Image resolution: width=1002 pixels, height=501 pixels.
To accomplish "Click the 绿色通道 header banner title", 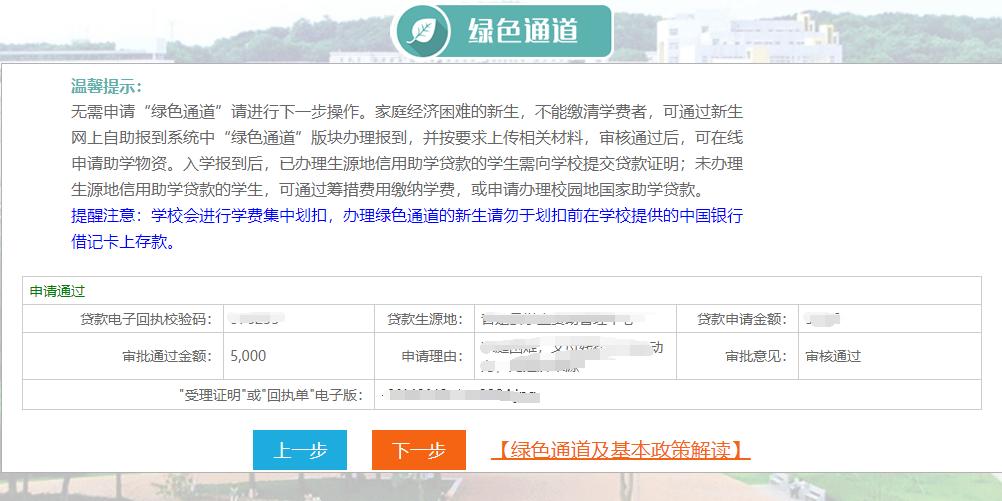I will pos(523,30).
